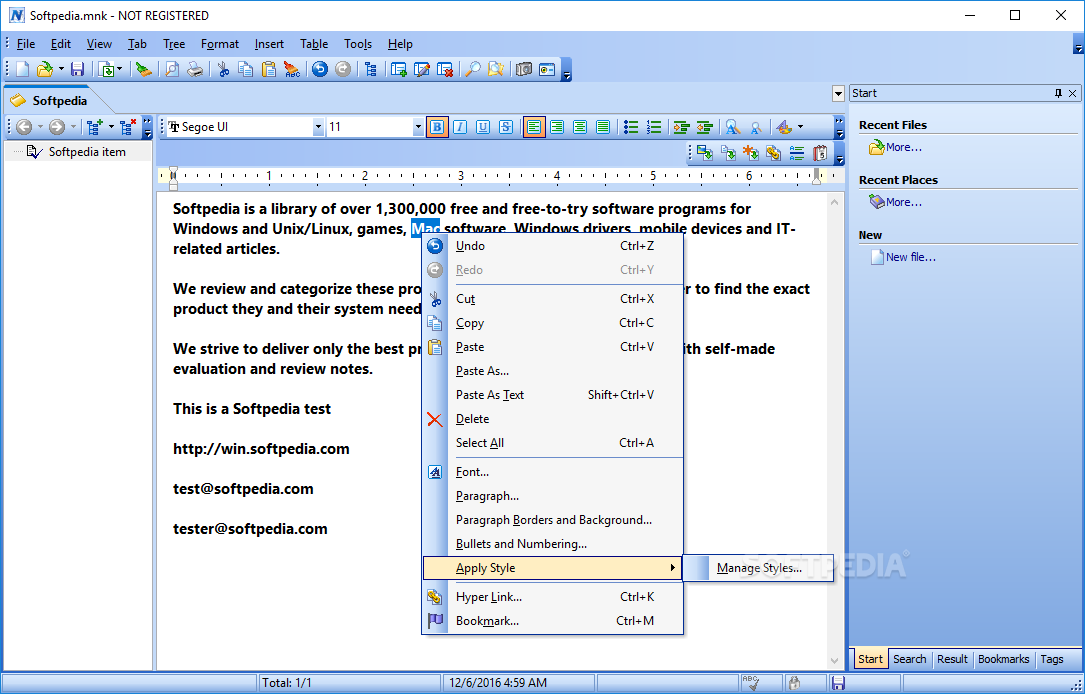This screenshot has height=694, width=1085.
Task: Click the add item toolbar icon with green plus
Action: point(399,69)
